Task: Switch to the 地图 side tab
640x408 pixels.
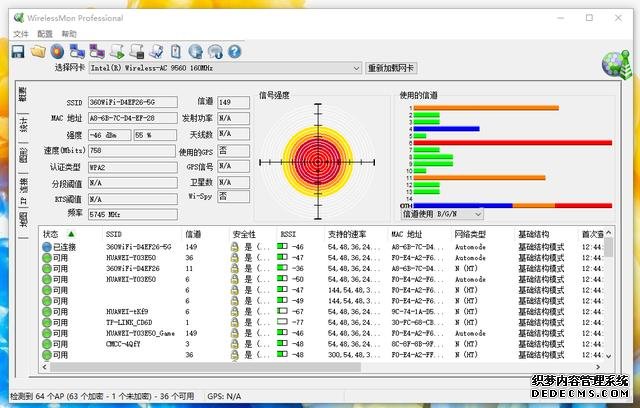Action: (x=23, y=220)
